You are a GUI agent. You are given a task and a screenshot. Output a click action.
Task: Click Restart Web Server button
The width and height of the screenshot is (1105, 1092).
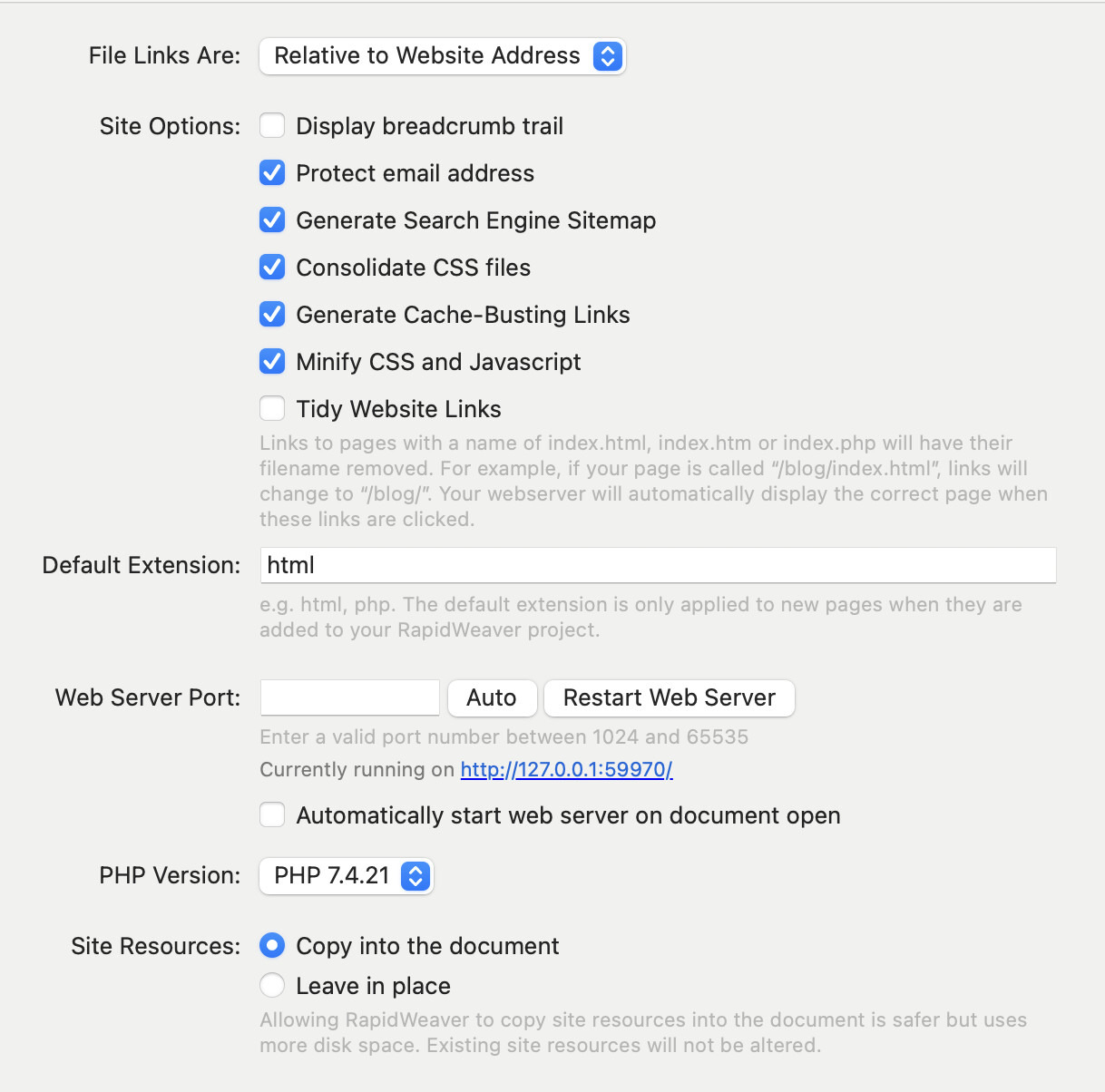click(x=669, y=697)
